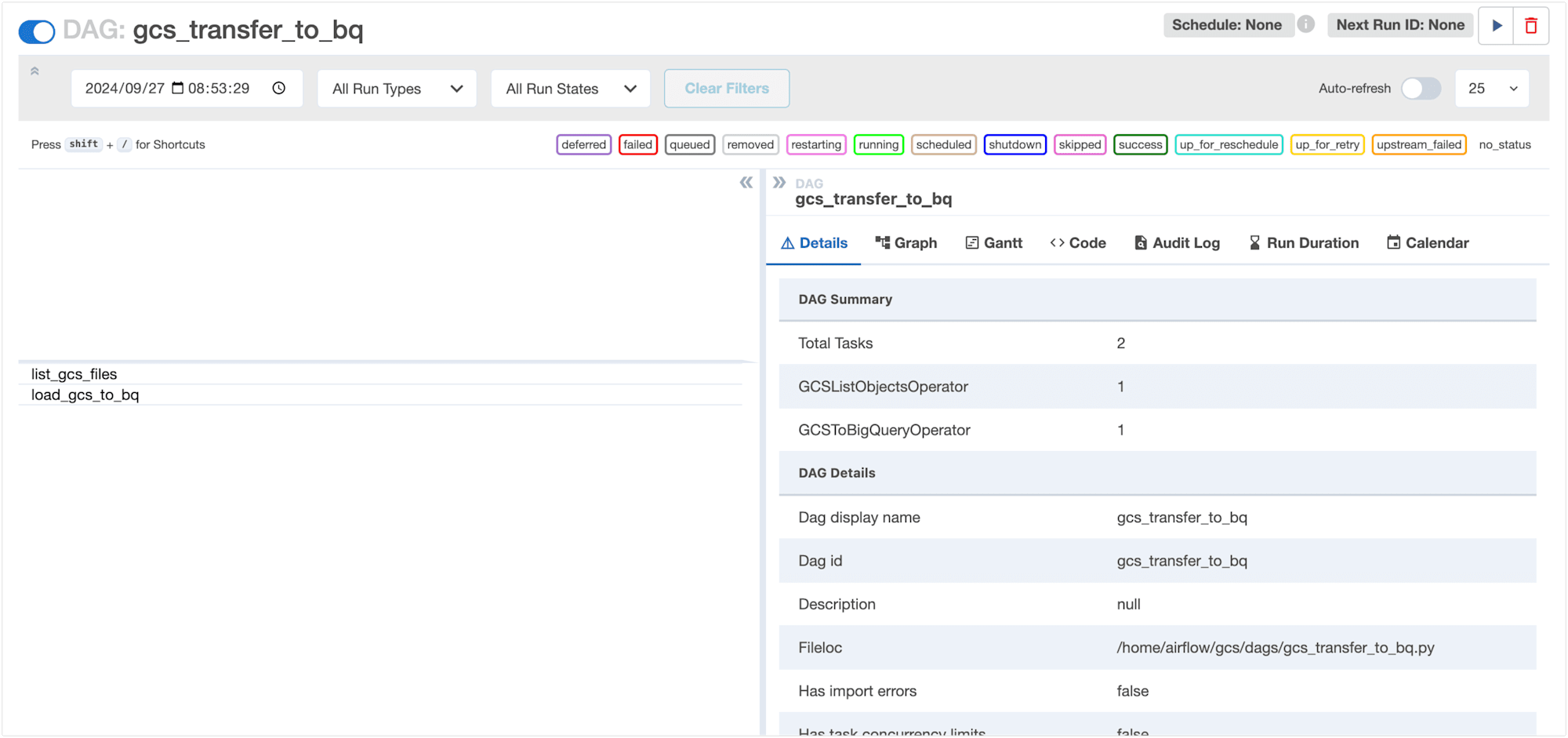Click the Next Run ID: None badge
Viewport: 1568px width, 738px height.
(x=1400, y=25)
